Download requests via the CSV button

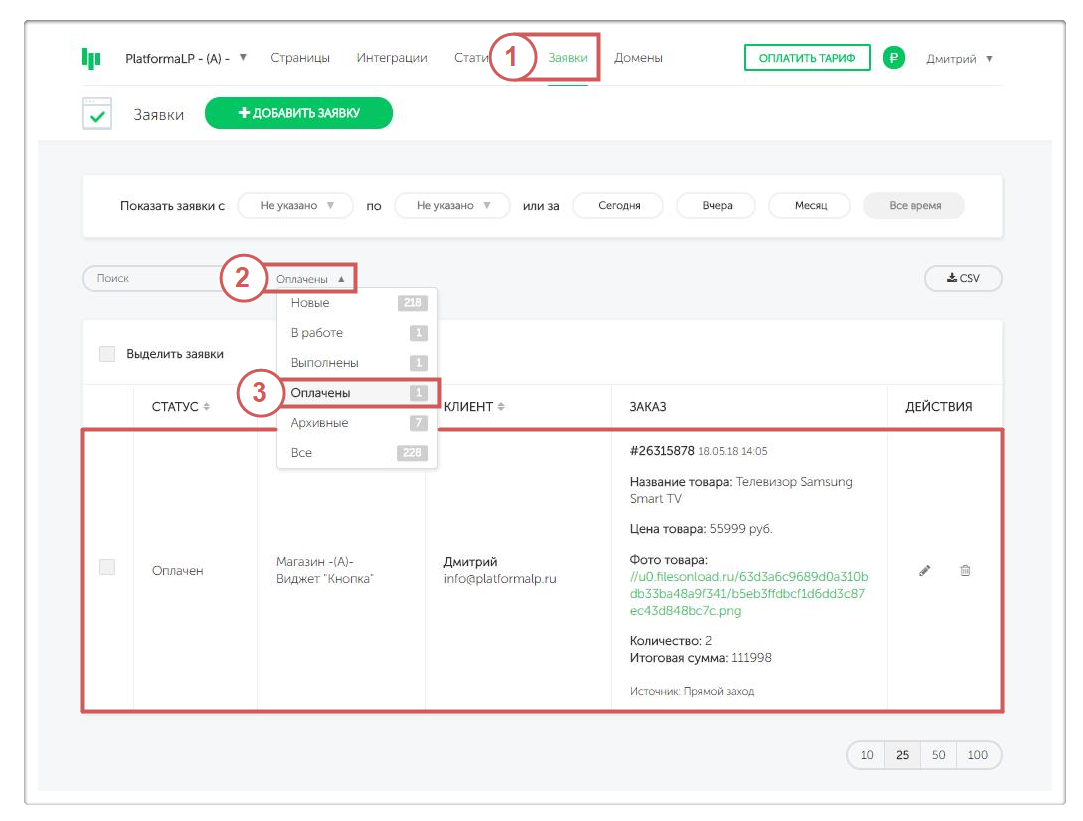963,278
